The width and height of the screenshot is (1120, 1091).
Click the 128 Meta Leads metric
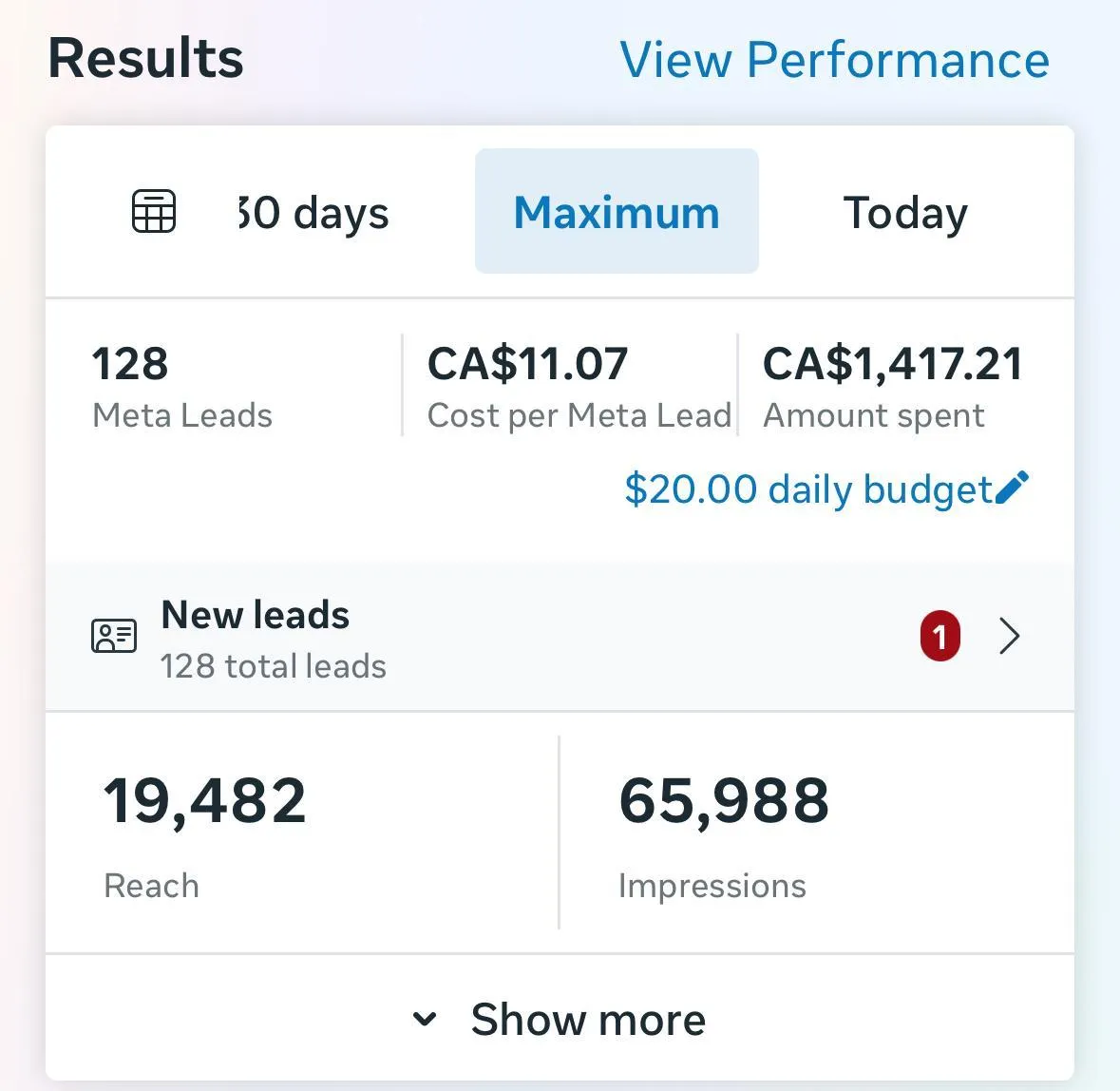[x=130, y=364]
